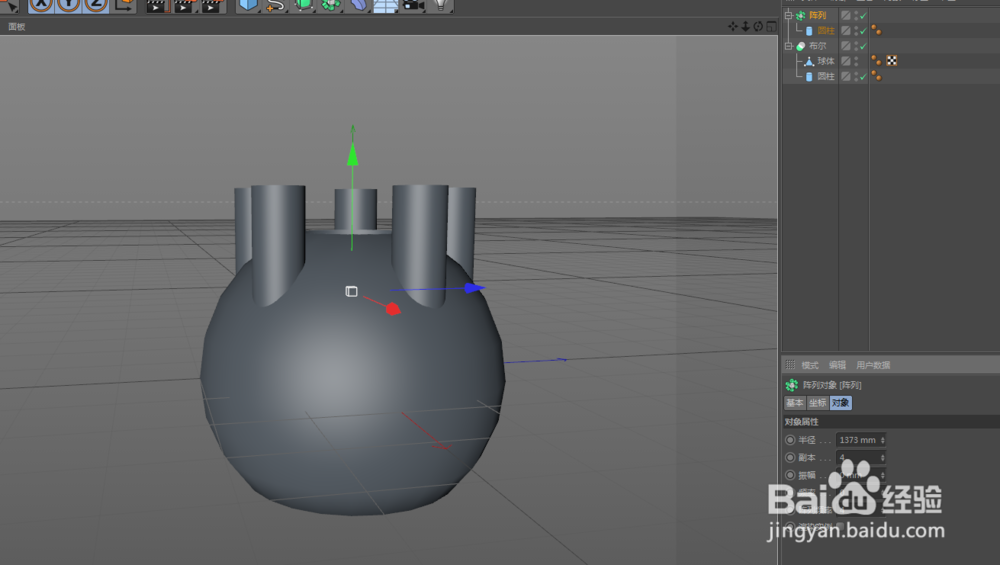Toggle enable checkmark for 圆柱 under 布尔
This screenshot has height=565, width=1000.
tap(864, 77)
